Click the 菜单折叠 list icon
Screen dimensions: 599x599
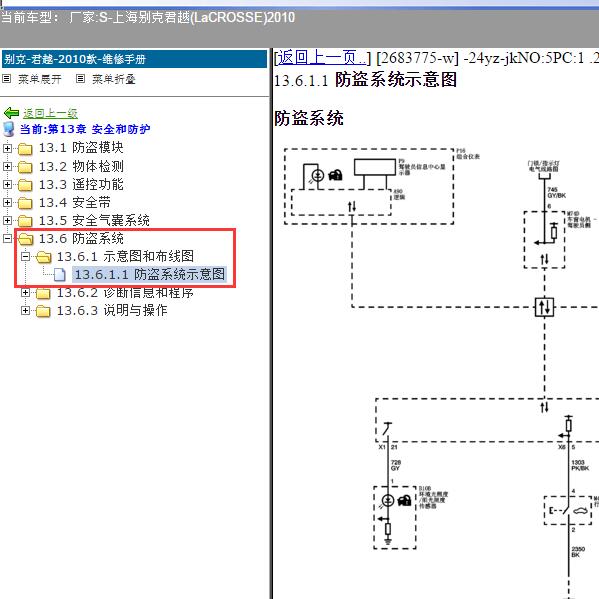(x=80, y=79)
